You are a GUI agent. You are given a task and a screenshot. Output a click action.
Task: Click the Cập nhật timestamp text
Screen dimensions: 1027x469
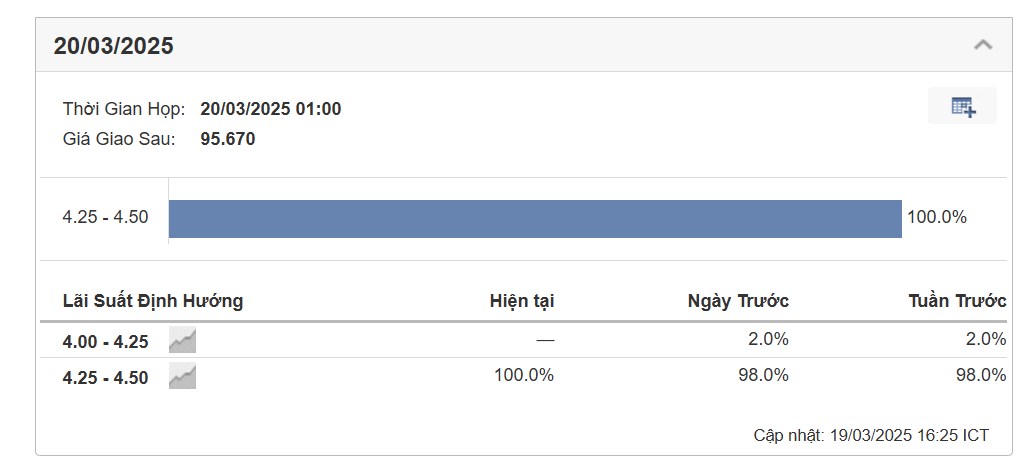pos(871,435)
